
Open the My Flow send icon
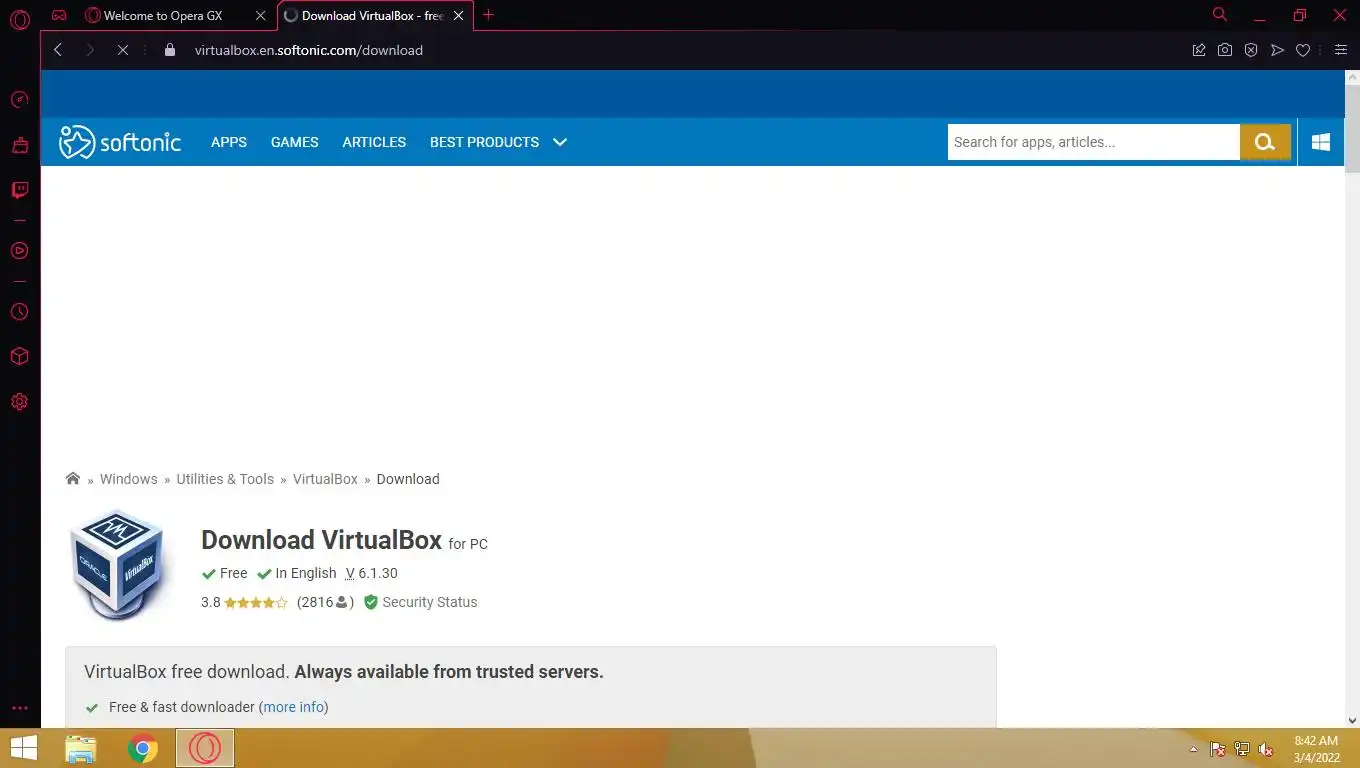click(x=1277, y=50)
